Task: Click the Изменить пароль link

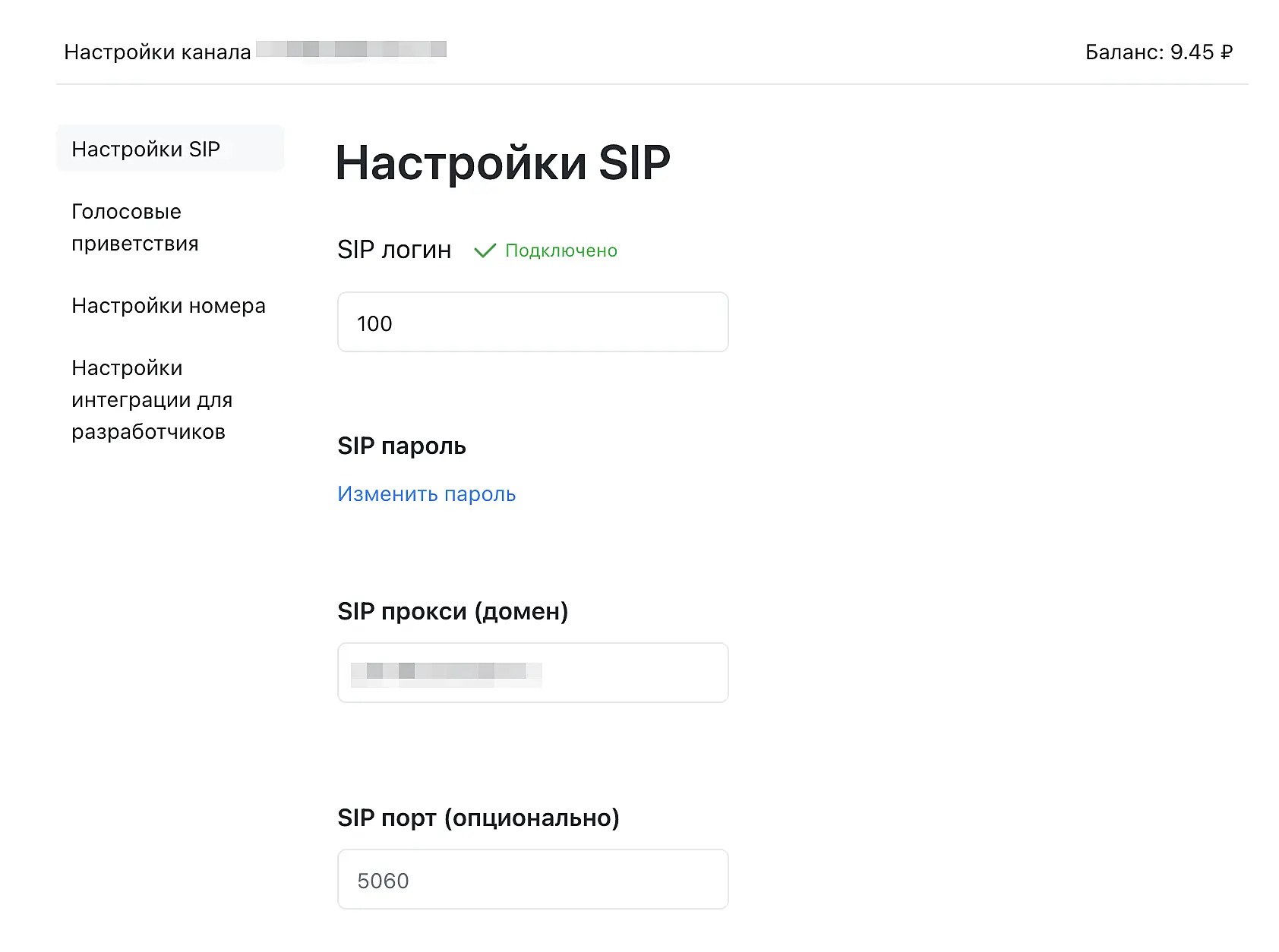Action: coord(426,494)
